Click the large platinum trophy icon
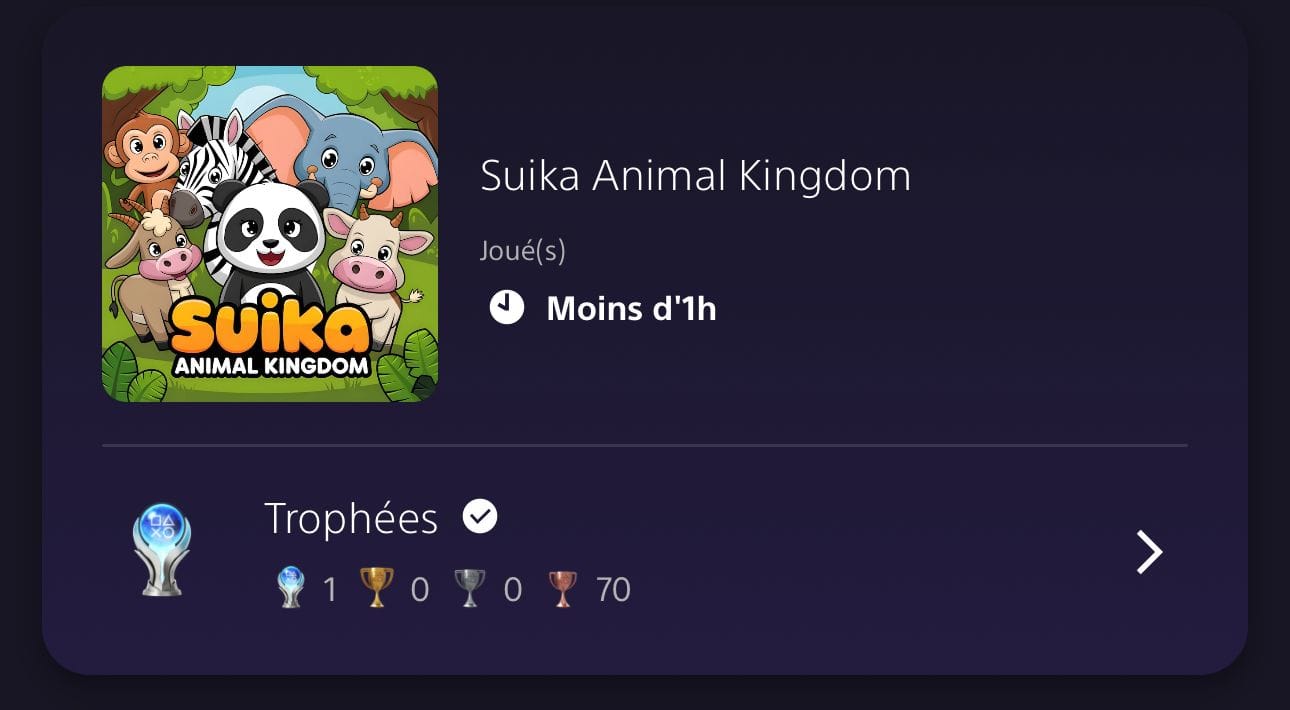 click(162, 550)
